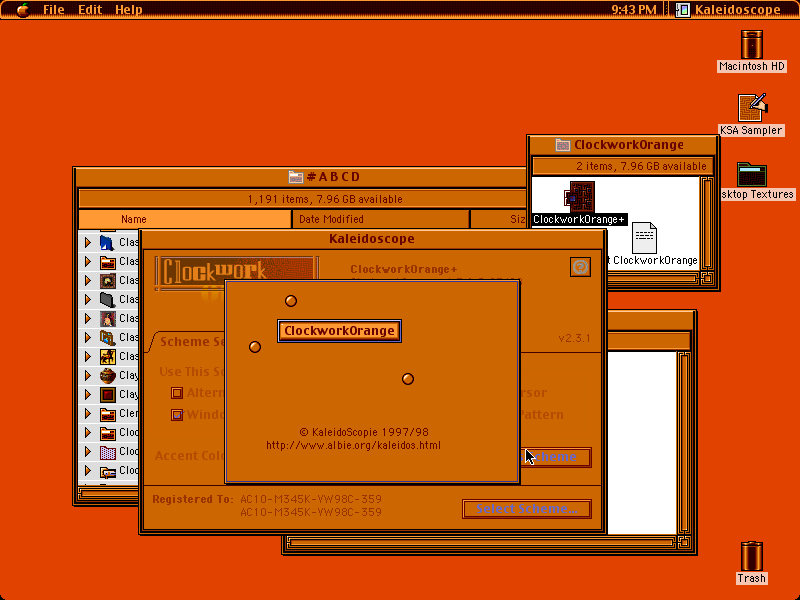Select the KSA Sampler desktop icon
The height and width of the screenshot is (600, 800).
(x=752, y=108)
